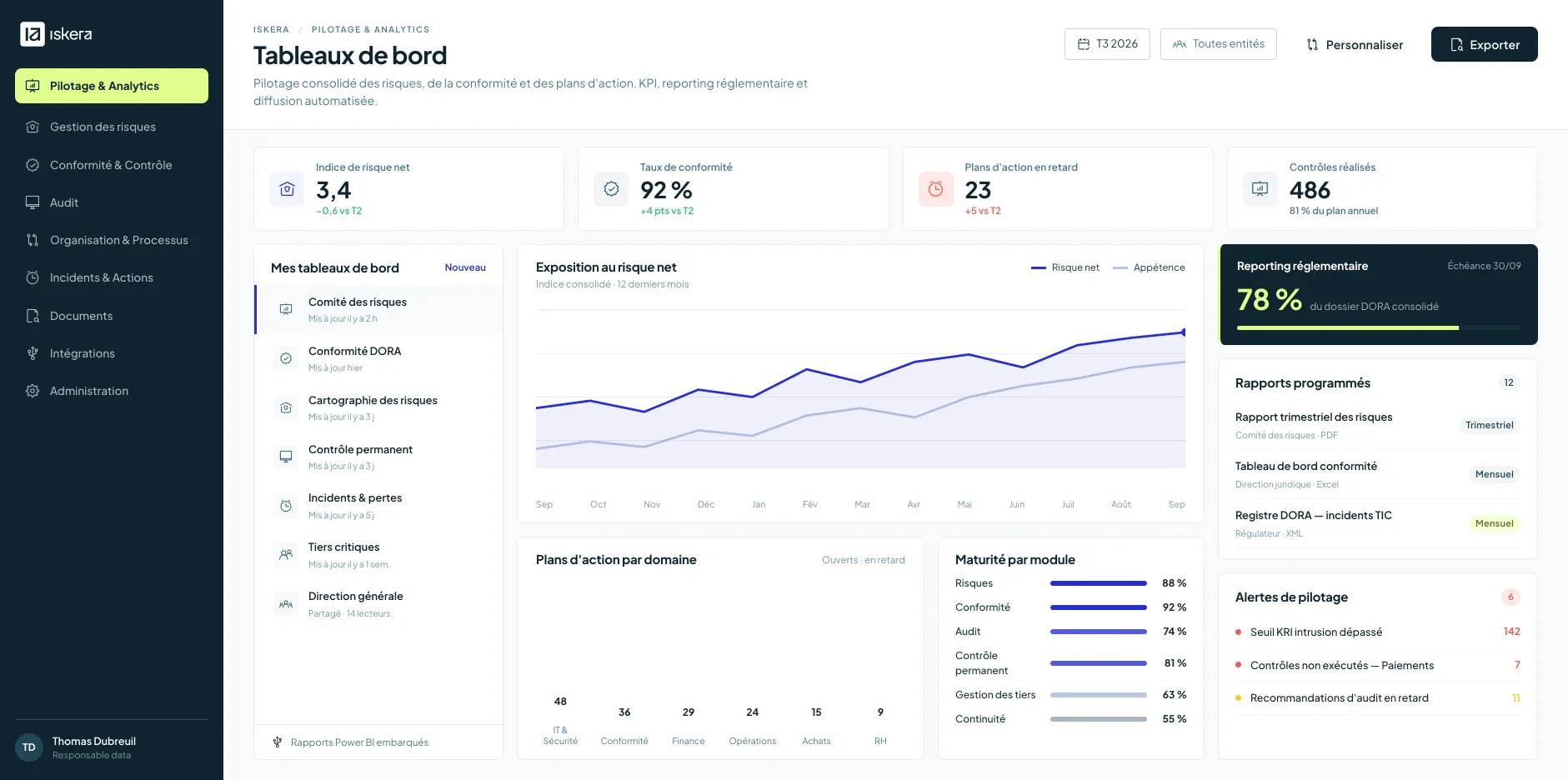
Task: Click the Alertes de pilotage count badge 6
Action: pos(1510,597)
